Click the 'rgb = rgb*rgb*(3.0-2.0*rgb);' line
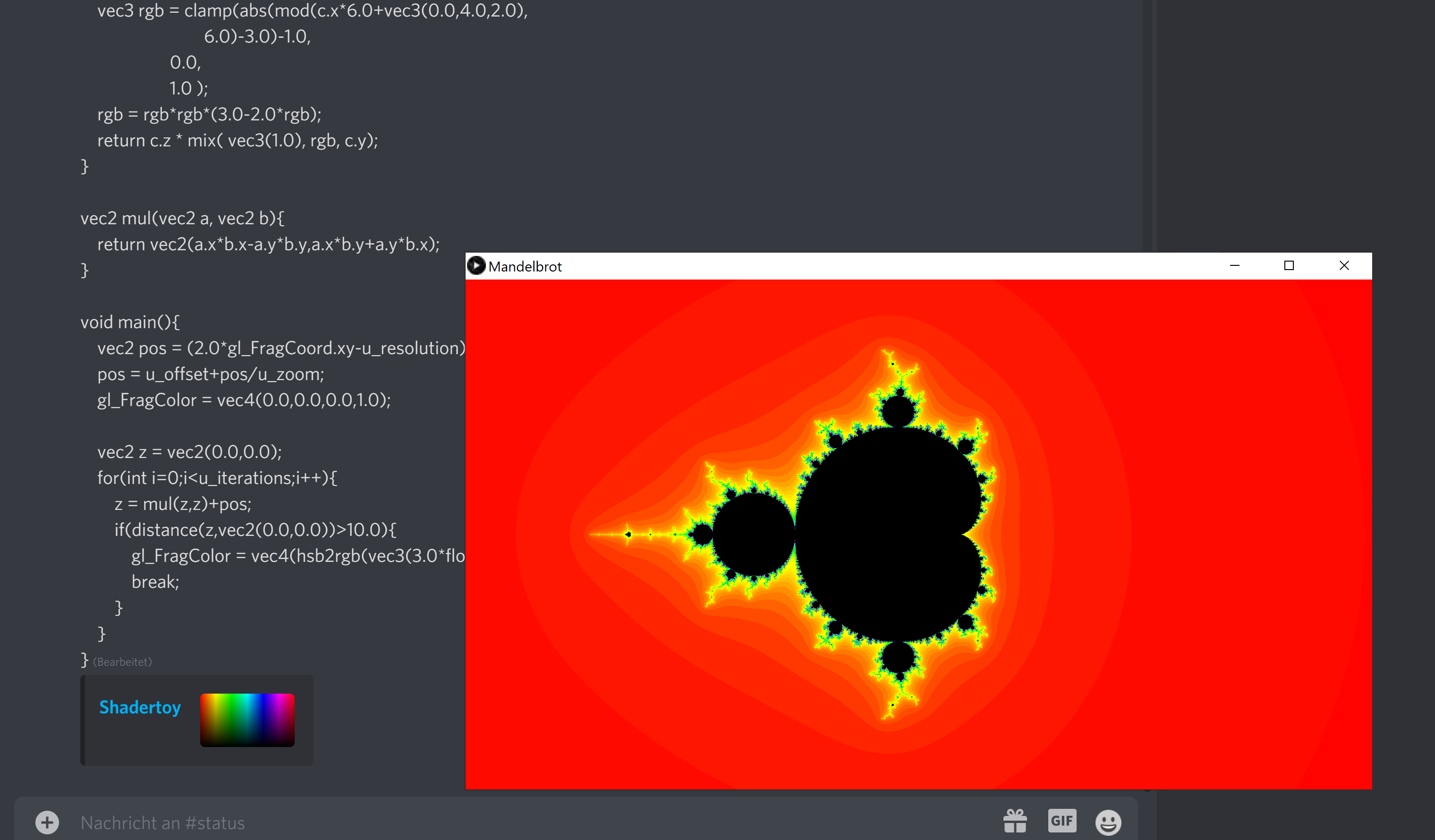Viewport: 1435px width, 840px height. [x=209, y=114]
